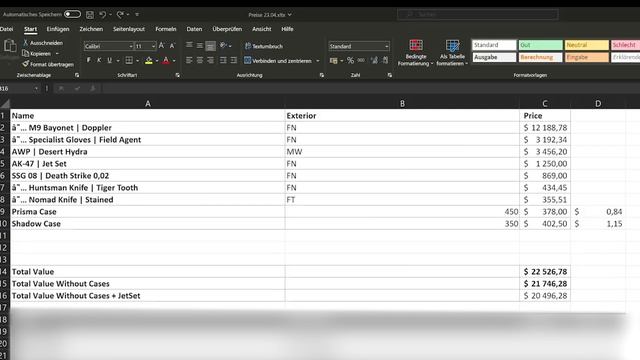
Task: Click the Paste clipboard icon
Action: point(10,46)
